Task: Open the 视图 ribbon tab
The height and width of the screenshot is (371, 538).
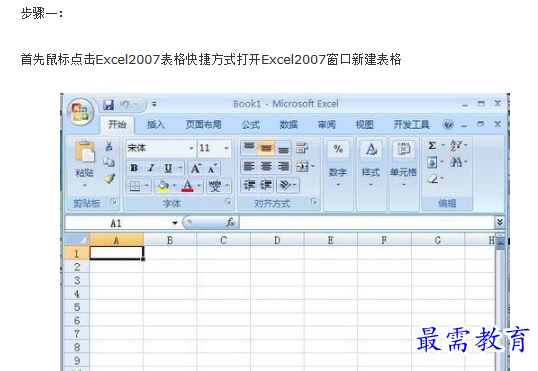Action: [364, 125]
